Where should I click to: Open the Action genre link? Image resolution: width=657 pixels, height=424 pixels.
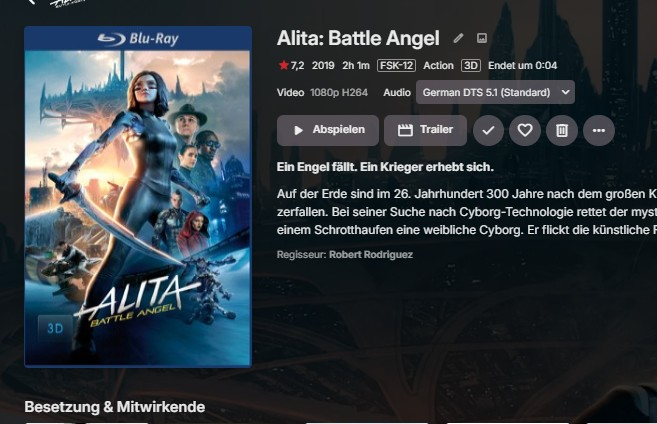pos(438,66)
